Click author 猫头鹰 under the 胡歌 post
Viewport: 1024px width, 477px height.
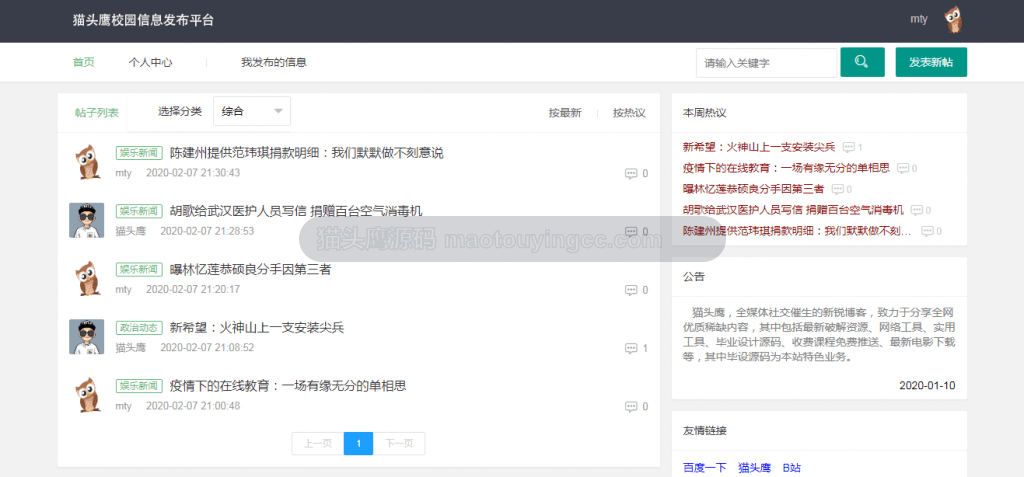(131, 231)
